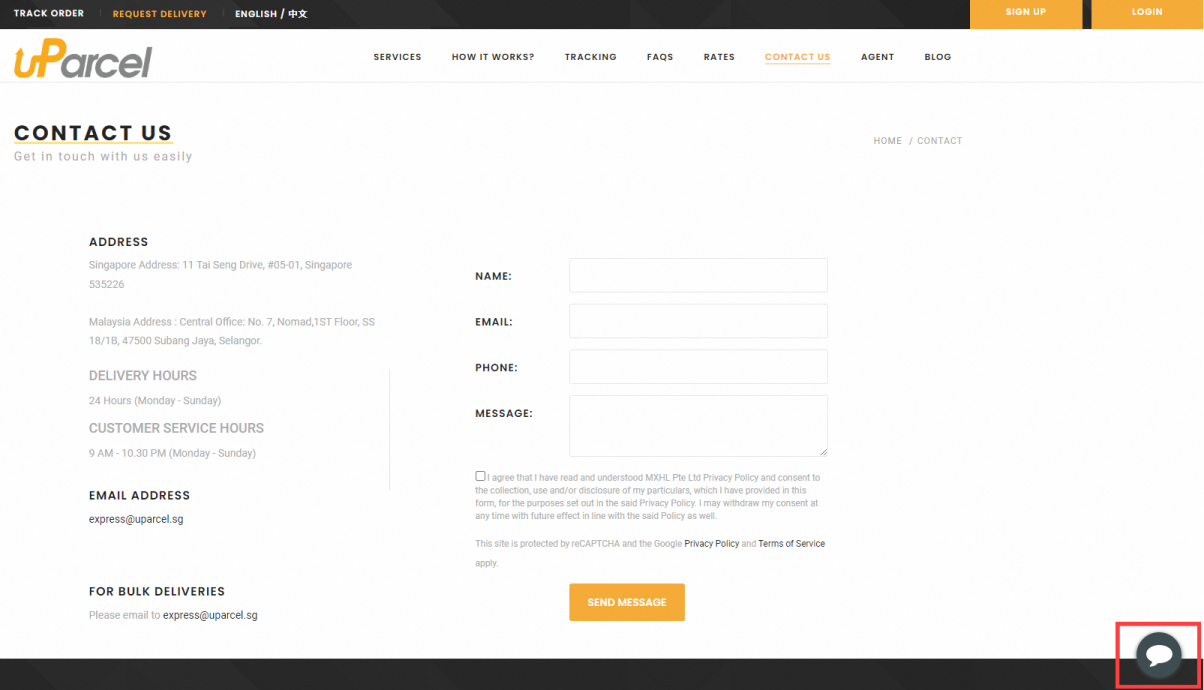Viewport: 1204px width, 690px height.
Task: Click express@uparcel.sg under Email Address
Action: pos(136,519)
